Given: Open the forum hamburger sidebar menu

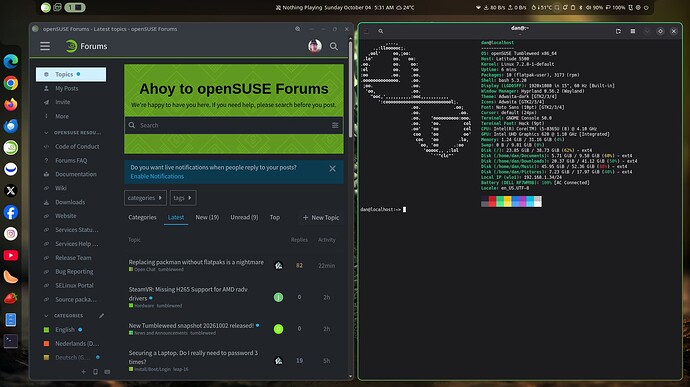Looking at the screenshot, I should tap(45, 46).
